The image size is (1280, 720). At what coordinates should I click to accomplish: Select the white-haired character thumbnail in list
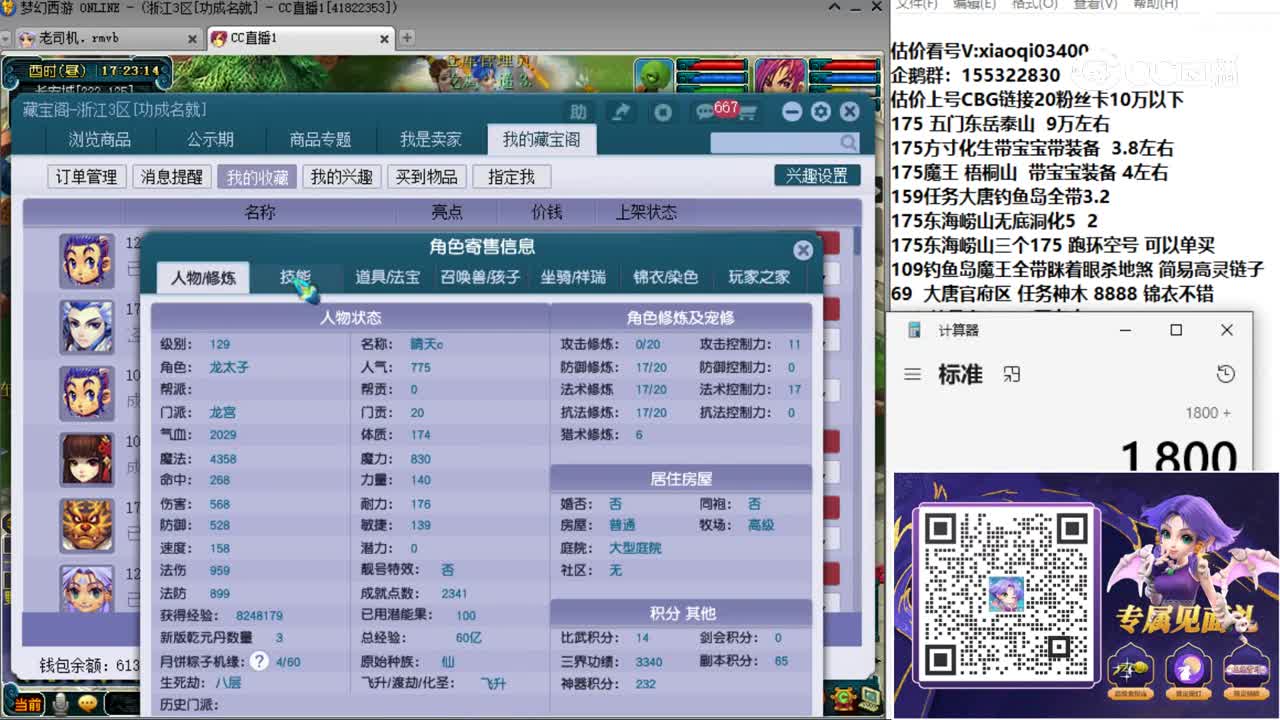pos(86,326)
